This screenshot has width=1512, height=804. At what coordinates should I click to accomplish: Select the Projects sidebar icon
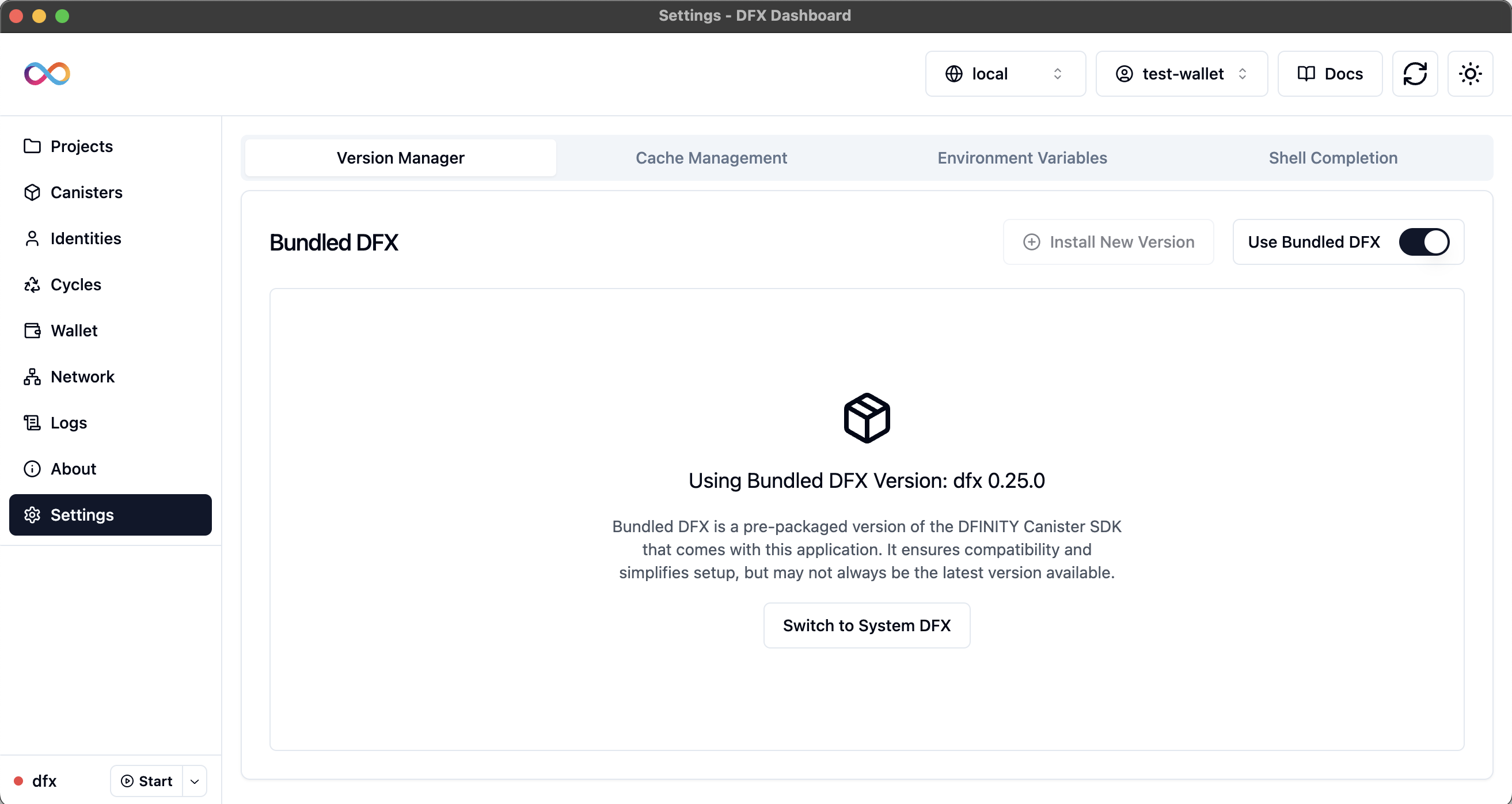[x=32, y=146]
